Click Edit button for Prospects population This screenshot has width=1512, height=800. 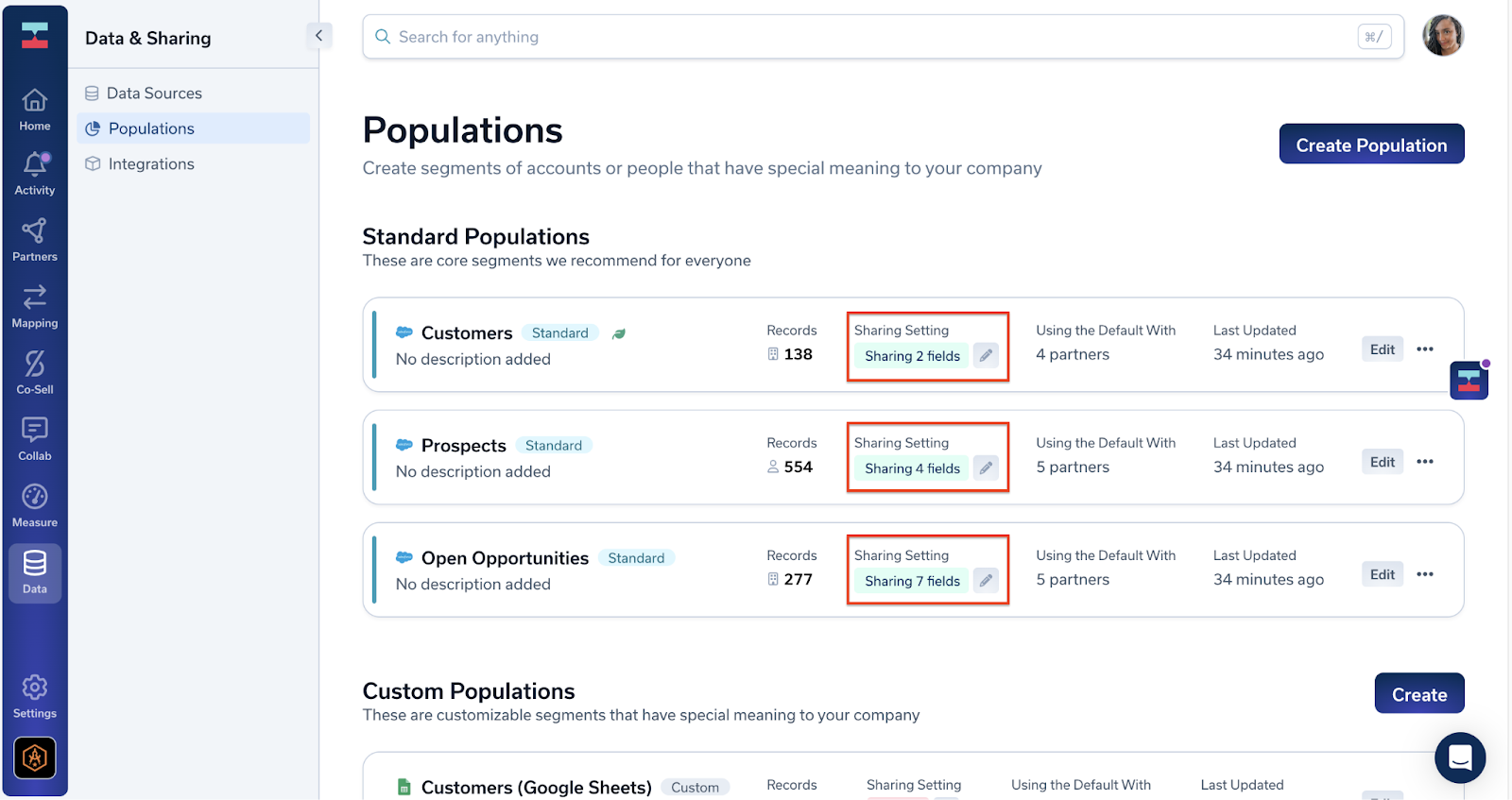(x=1382, y=462)
